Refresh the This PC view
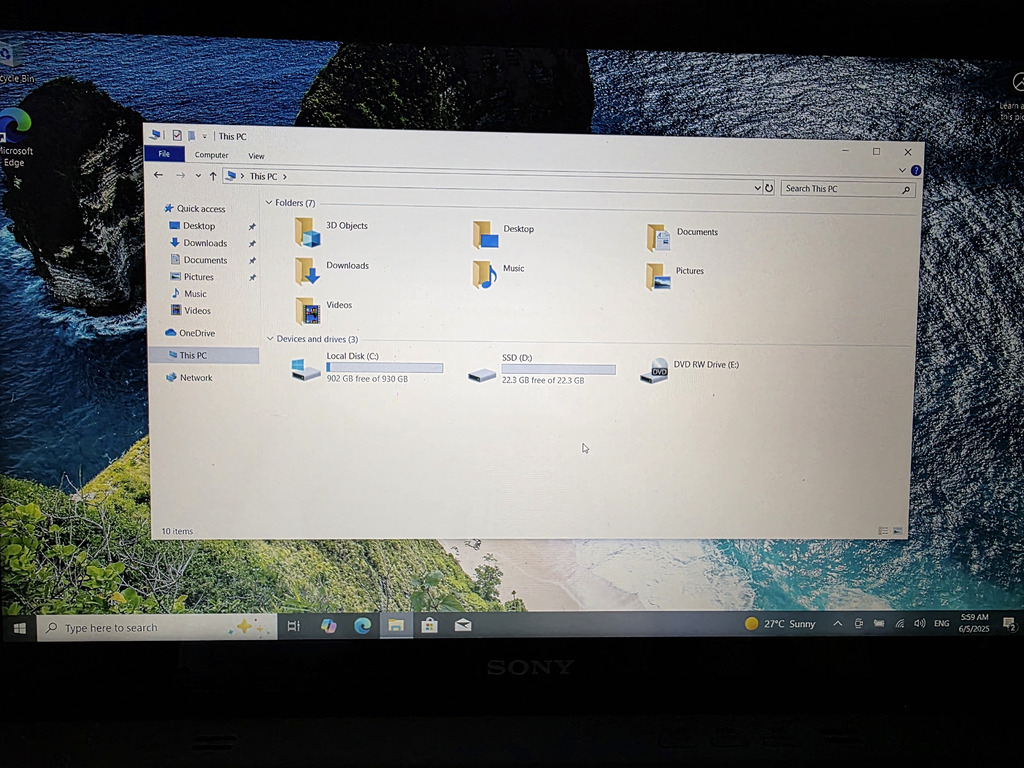Image resolution: width=1024 pixels, height=768 pixels. pos(769,188)
